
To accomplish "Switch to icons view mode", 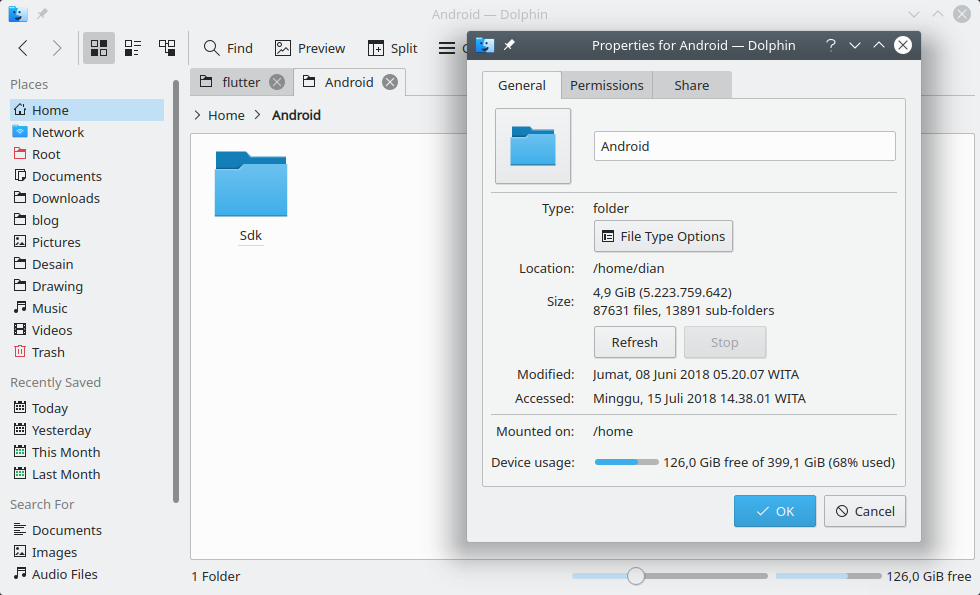I will (x=98, y=47).
